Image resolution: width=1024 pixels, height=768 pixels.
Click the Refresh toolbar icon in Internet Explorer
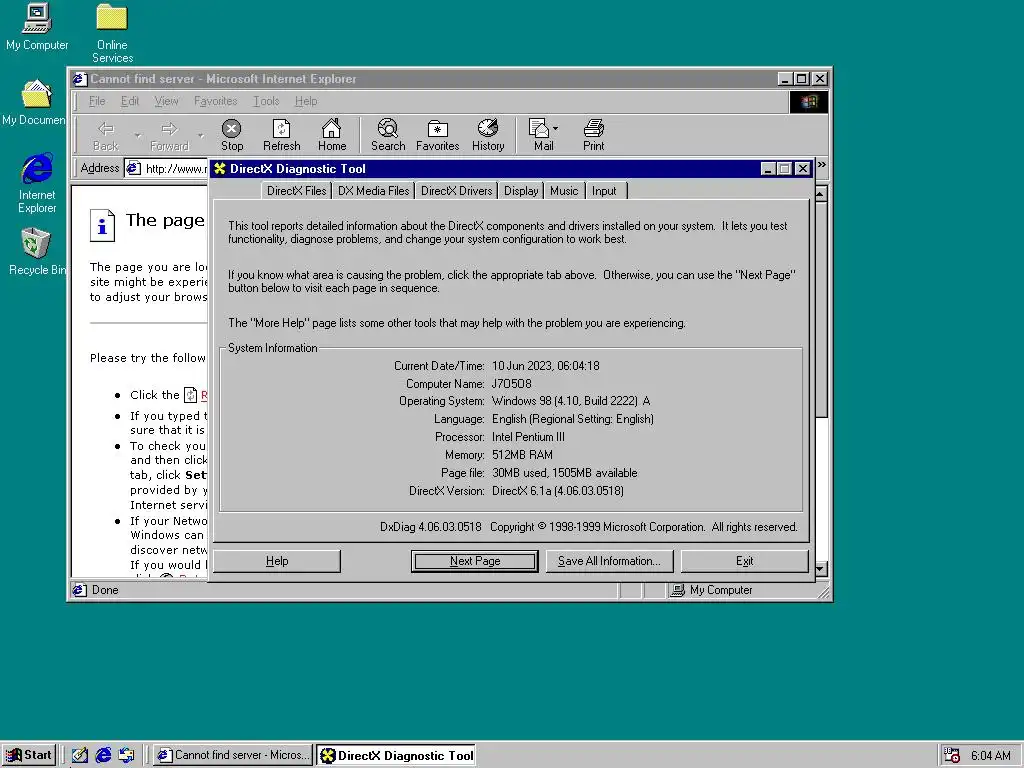(281, 136)
